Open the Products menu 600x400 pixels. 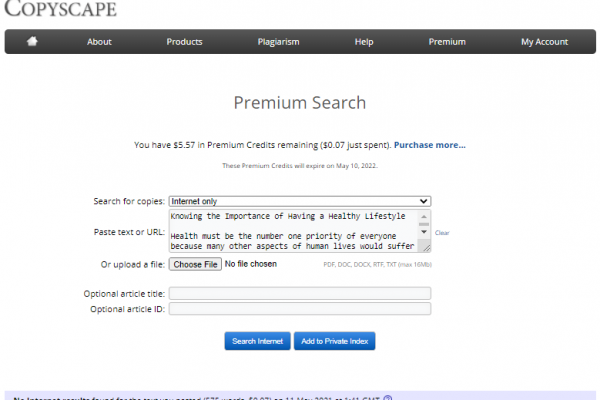(x=184, y=42)
